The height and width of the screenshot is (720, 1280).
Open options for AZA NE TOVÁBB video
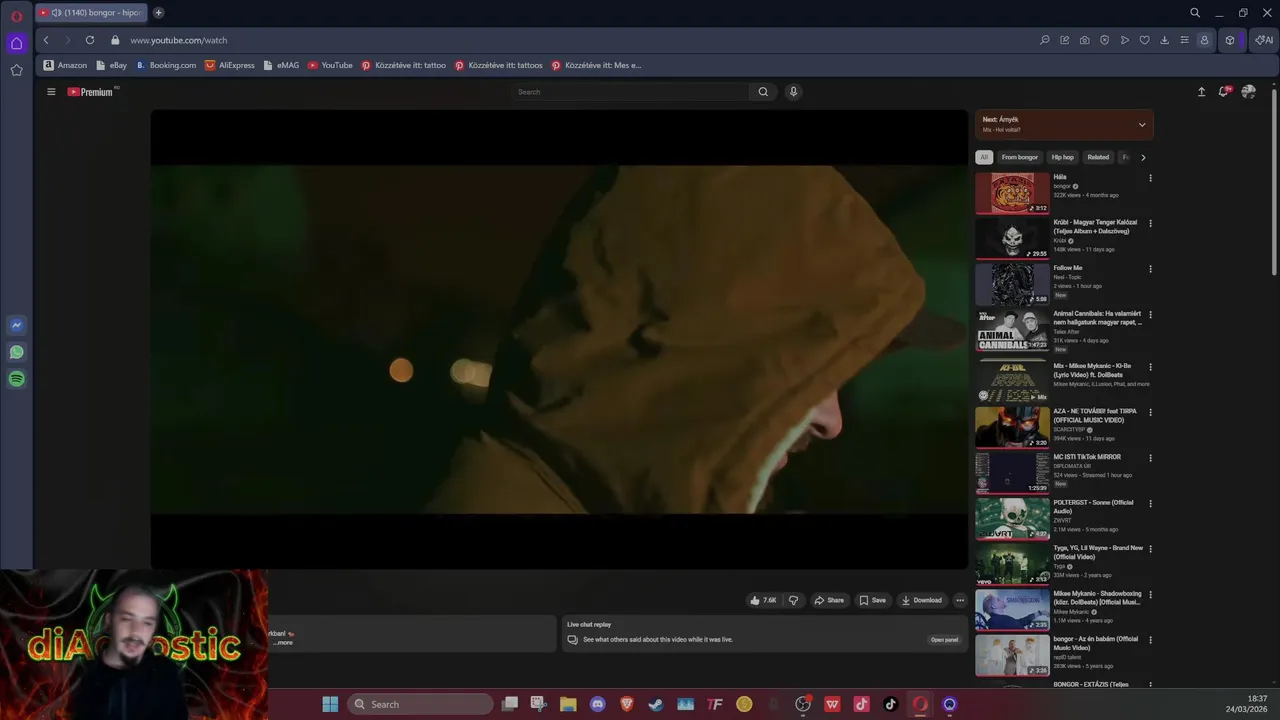coord(1150,412)
